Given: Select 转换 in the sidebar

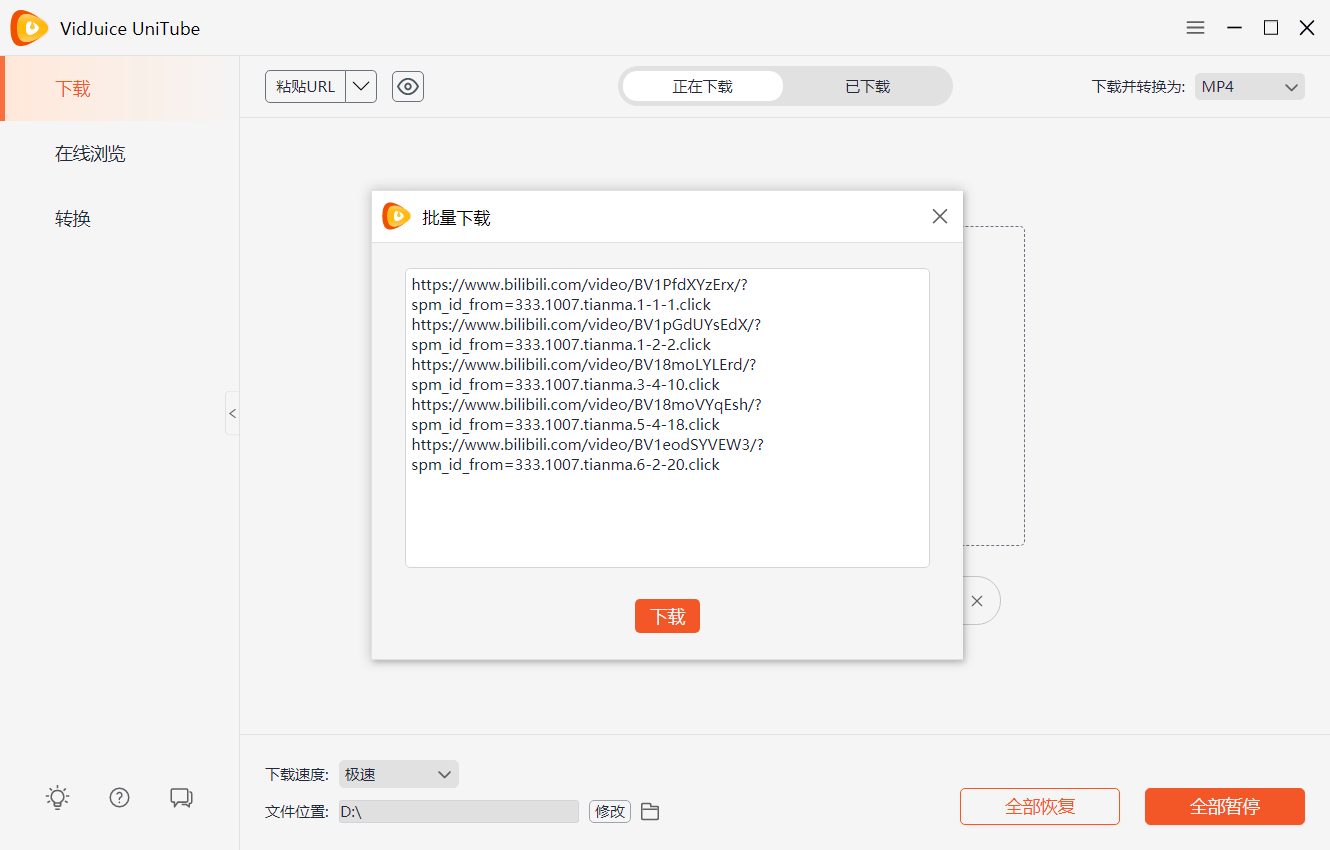Looking at the screenshot, I should [x=73, y=219].
